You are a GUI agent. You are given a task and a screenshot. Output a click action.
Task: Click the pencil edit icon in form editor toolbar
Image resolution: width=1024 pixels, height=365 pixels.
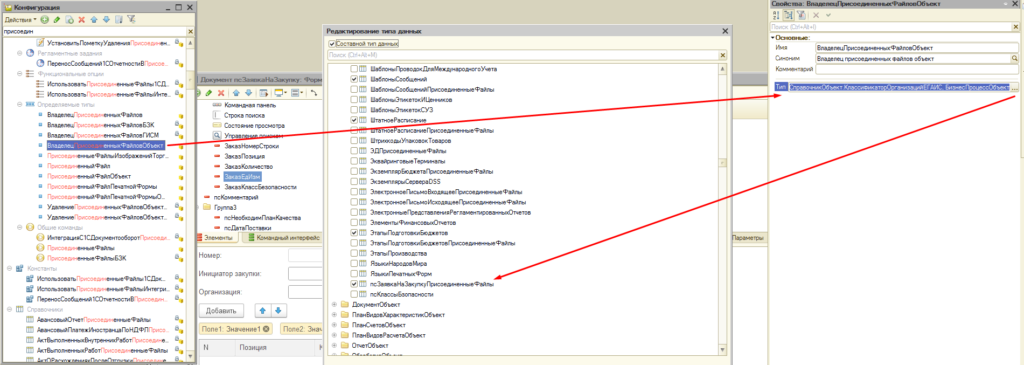[x=209, y=93]
